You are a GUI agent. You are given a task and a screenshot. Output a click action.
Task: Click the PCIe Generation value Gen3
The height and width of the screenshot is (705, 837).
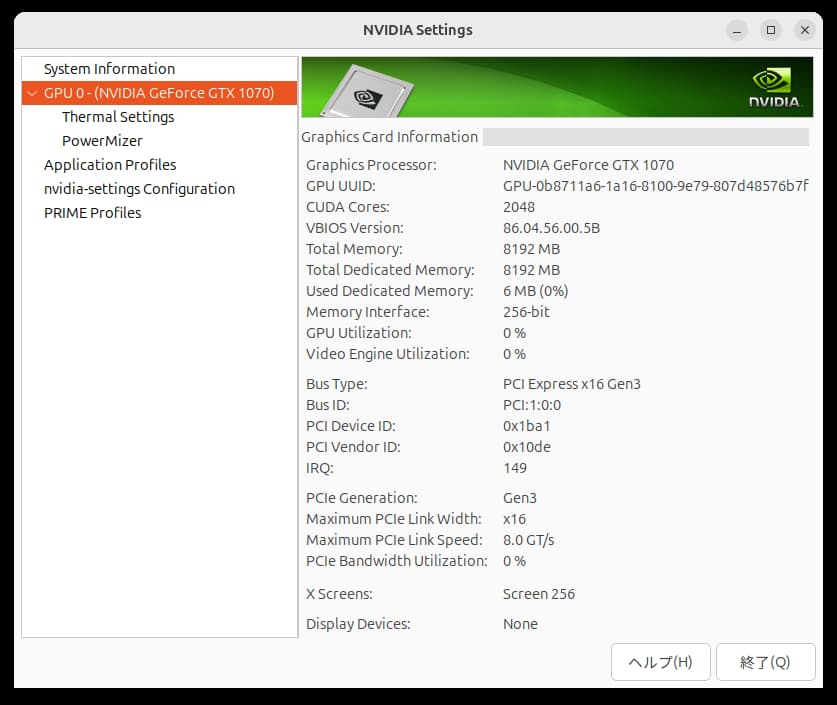pos(519,498)
